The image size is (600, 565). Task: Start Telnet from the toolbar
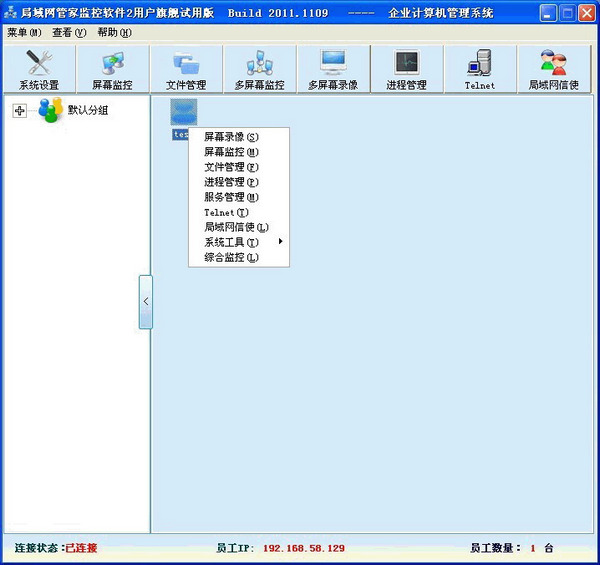point(480,69)
